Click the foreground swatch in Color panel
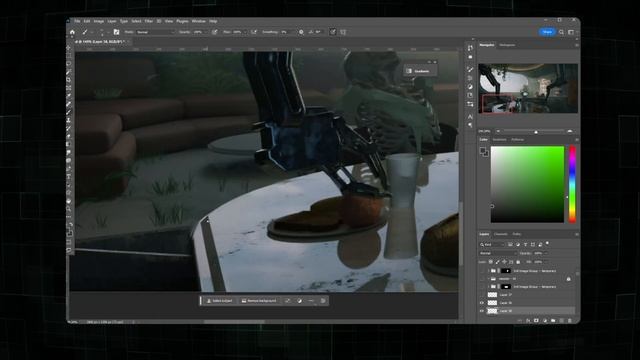640x360 pixels. point(482,151)
